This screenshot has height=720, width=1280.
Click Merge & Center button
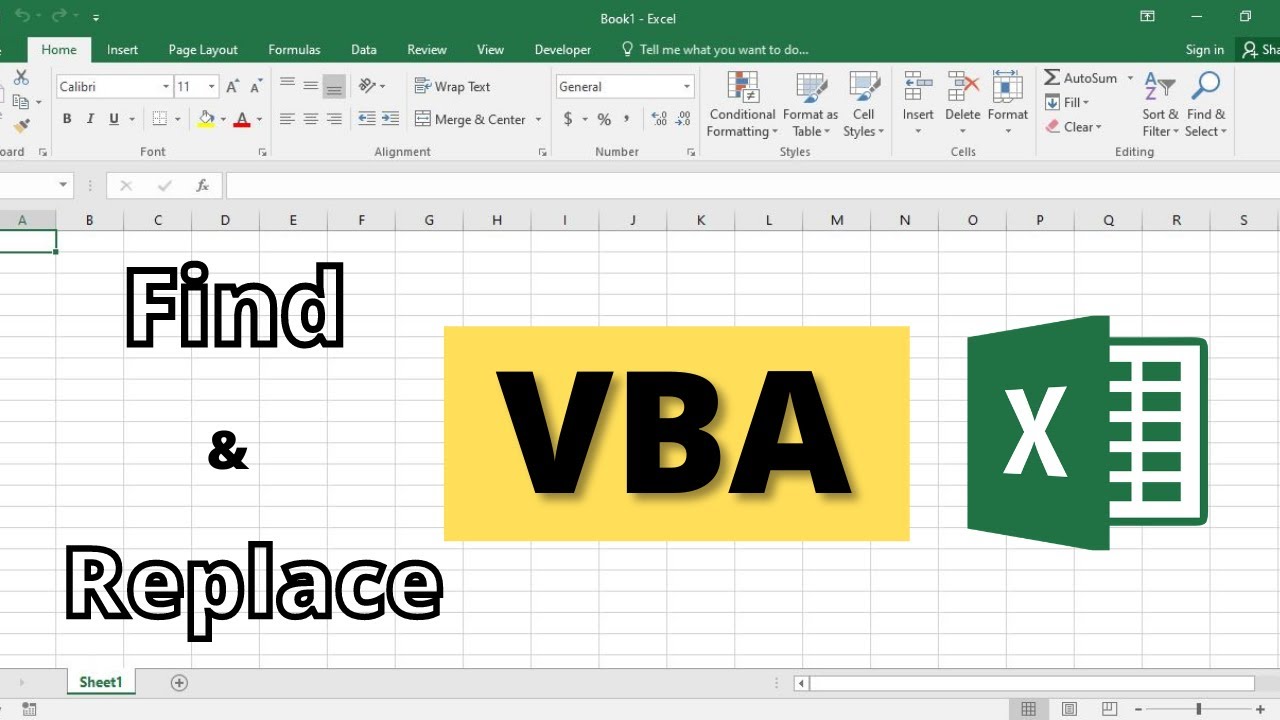tap(470, 120)
